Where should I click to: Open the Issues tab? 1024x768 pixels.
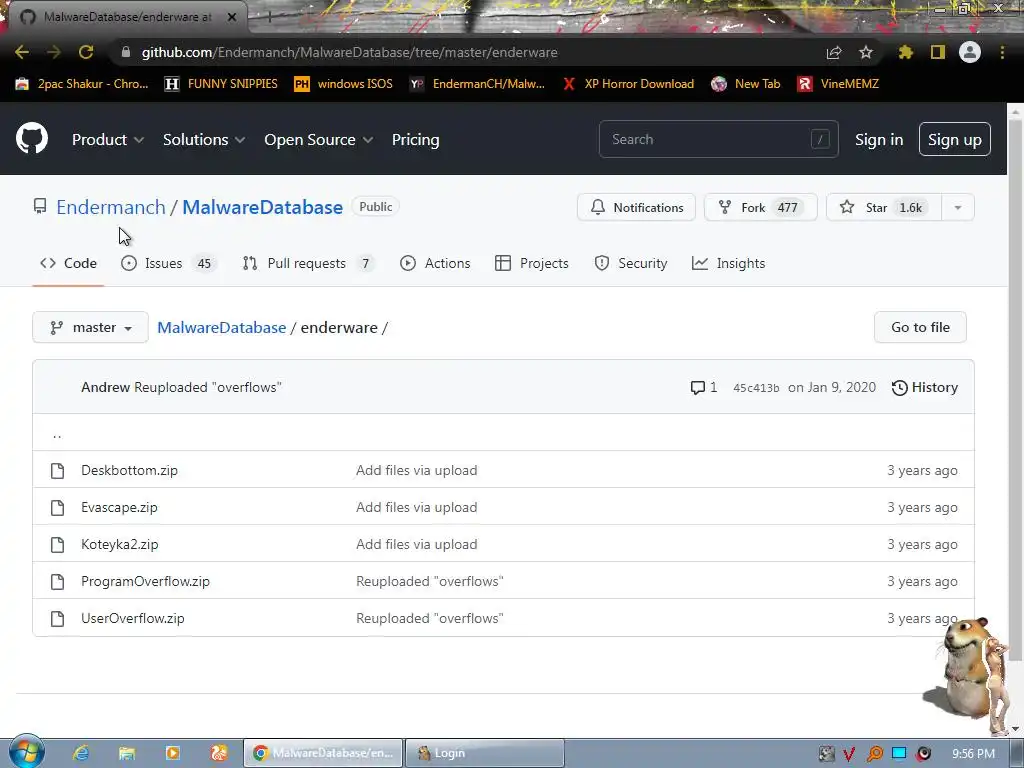click(168, 263)
